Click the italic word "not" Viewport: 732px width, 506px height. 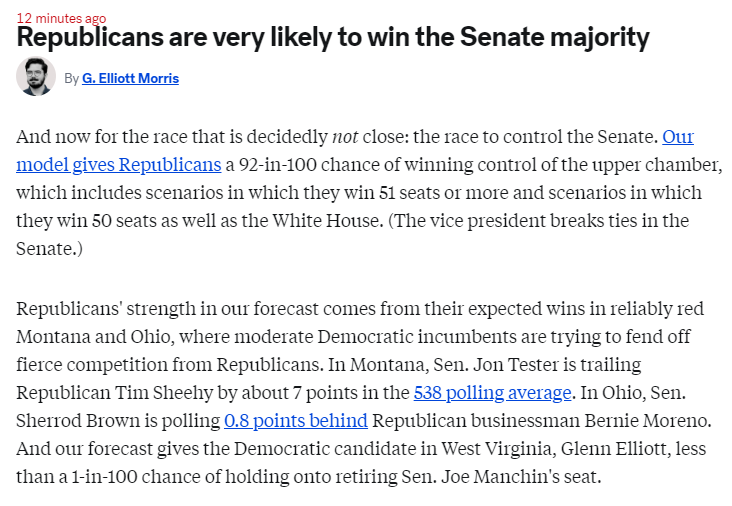point(345,137)
